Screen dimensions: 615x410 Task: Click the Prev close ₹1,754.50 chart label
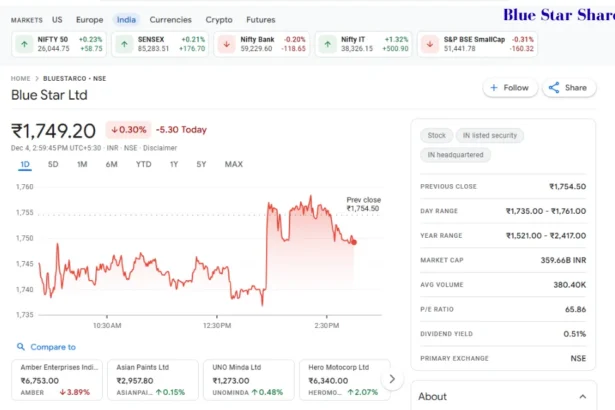[364, 204]
